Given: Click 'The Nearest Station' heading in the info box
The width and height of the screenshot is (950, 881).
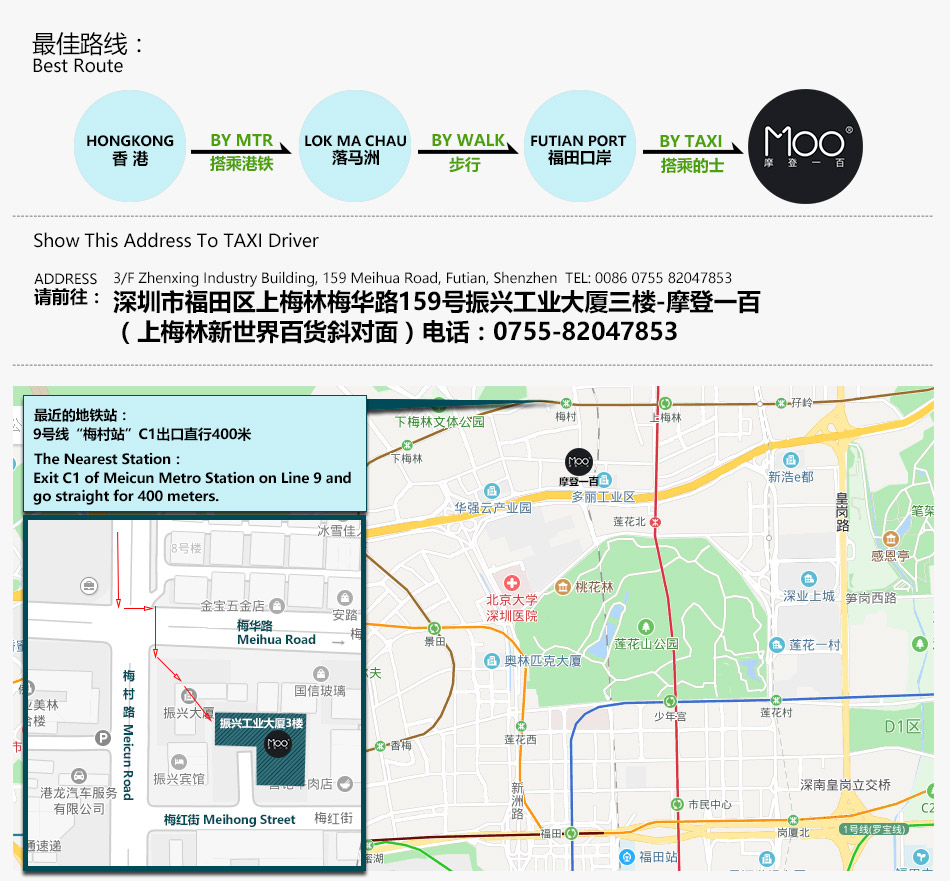Looking at the screenshot, I should point(107,459).
